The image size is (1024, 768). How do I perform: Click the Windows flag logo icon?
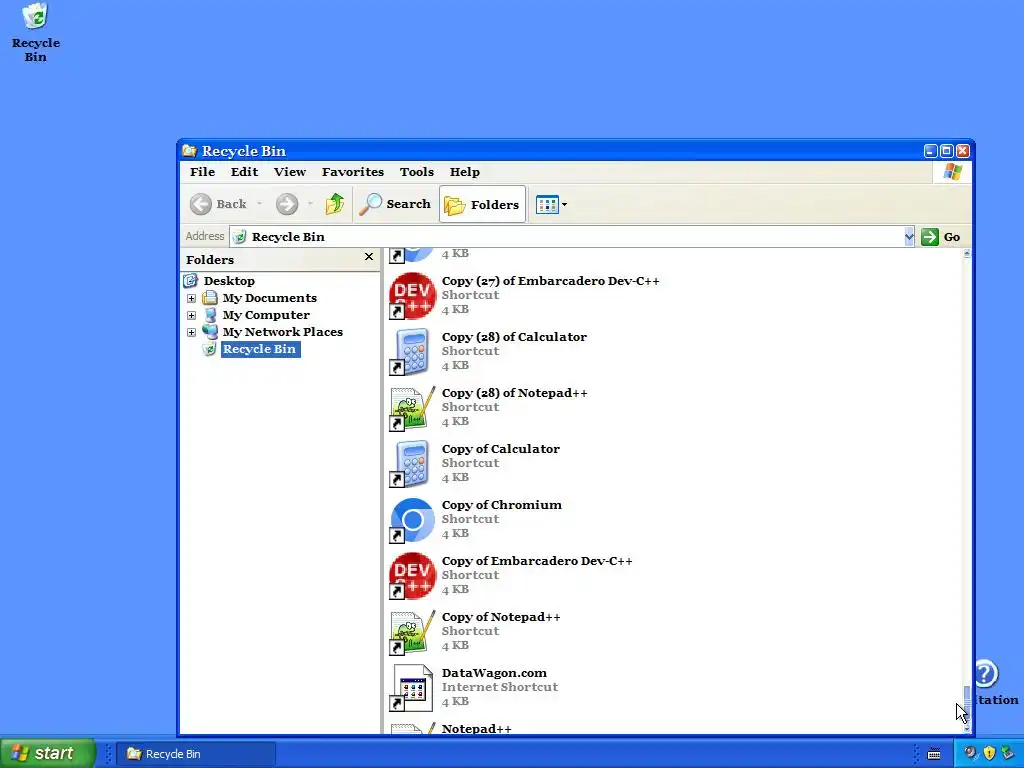point(953,172)
